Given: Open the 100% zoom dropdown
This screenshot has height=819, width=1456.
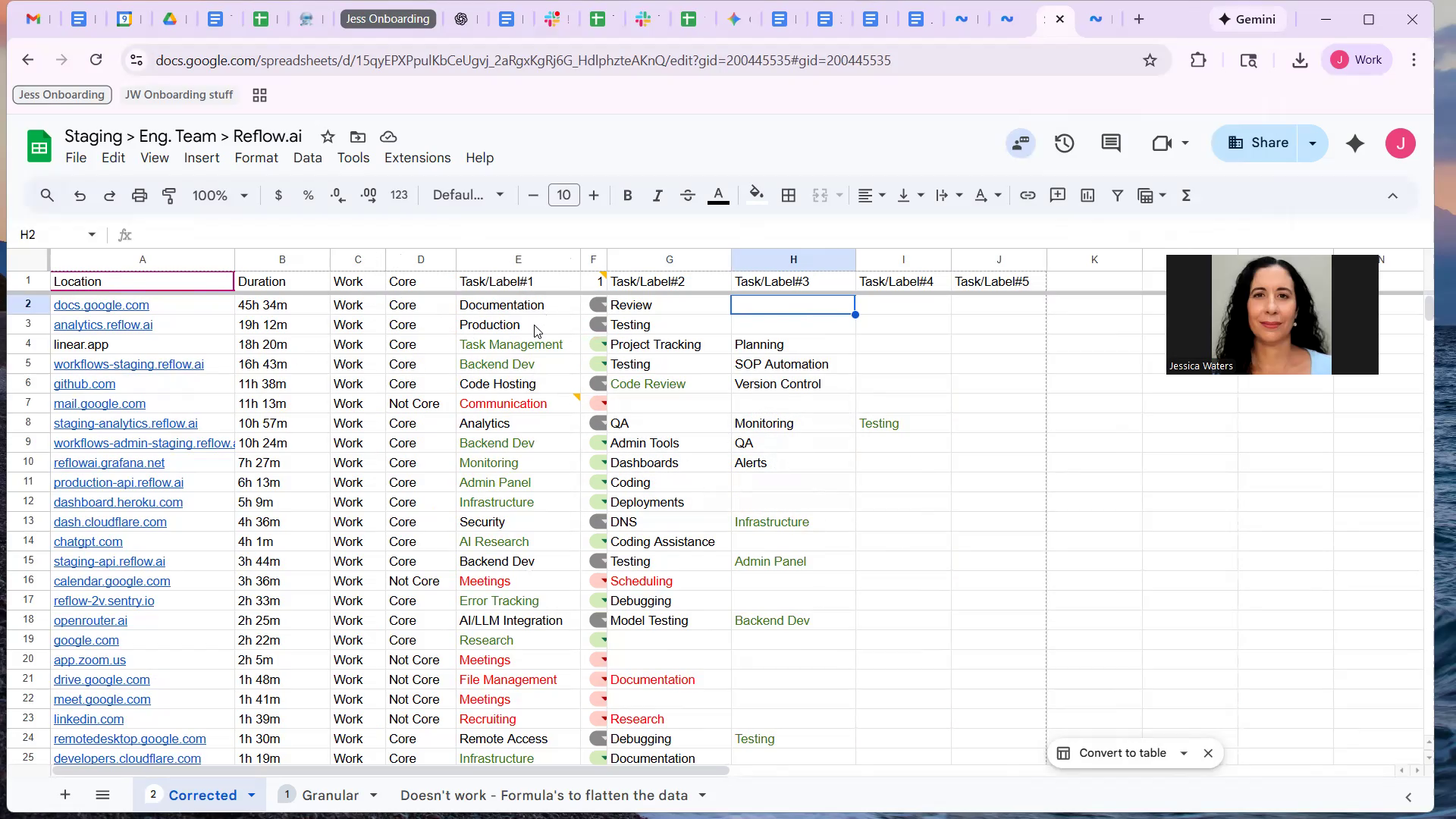Looking at the screenshot, I should [220, 196].
